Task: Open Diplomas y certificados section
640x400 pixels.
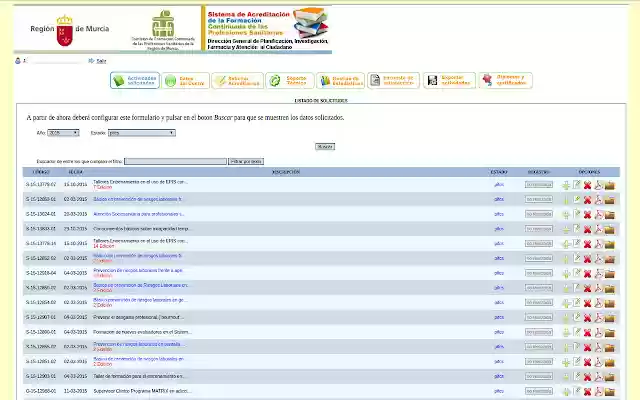Action: pyautogui.click(x=506, y=80)
